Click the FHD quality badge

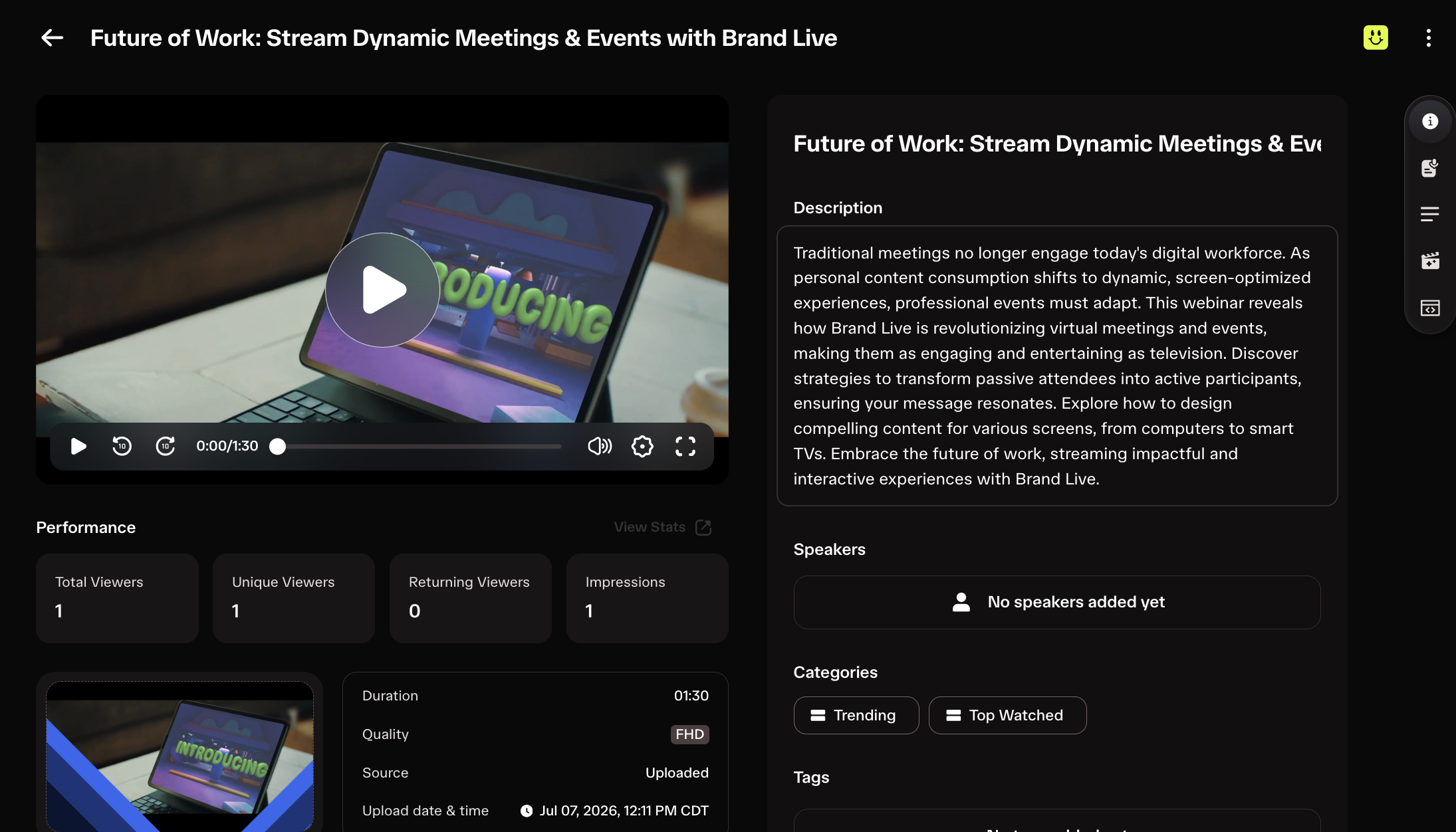click(689, 734)
